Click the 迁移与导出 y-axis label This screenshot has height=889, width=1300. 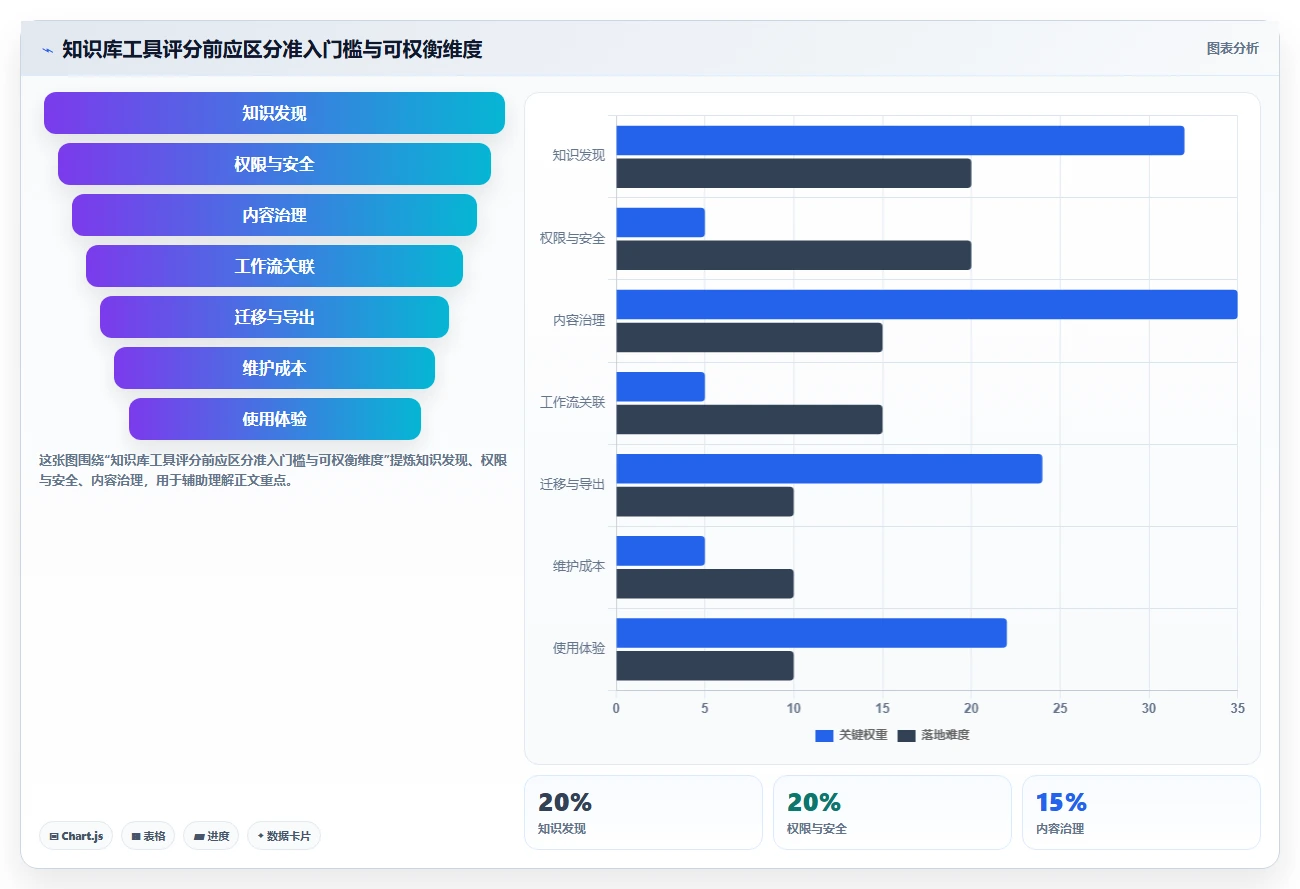(572, 484)
